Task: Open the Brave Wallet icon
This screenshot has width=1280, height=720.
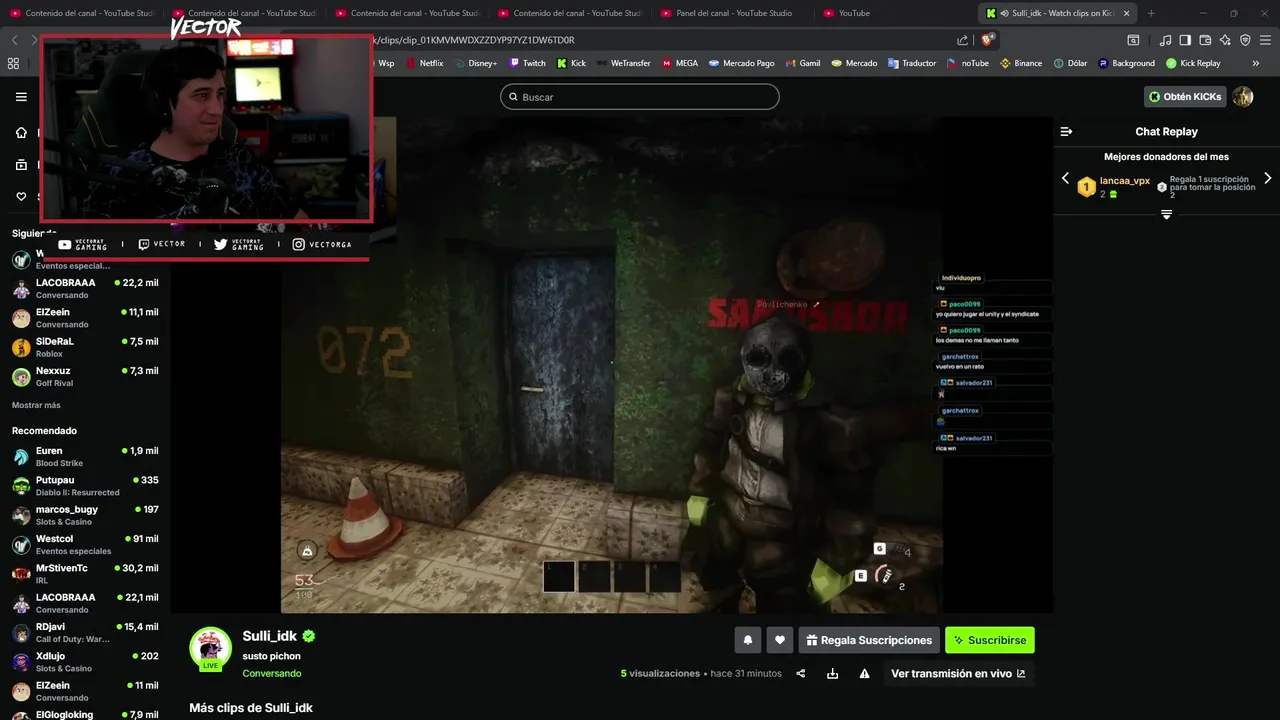Action: [x=1205, y=40]
